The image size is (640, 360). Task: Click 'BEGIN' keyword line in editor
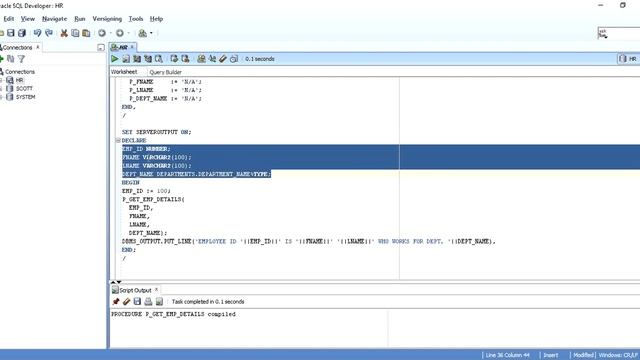click(131, 182)
